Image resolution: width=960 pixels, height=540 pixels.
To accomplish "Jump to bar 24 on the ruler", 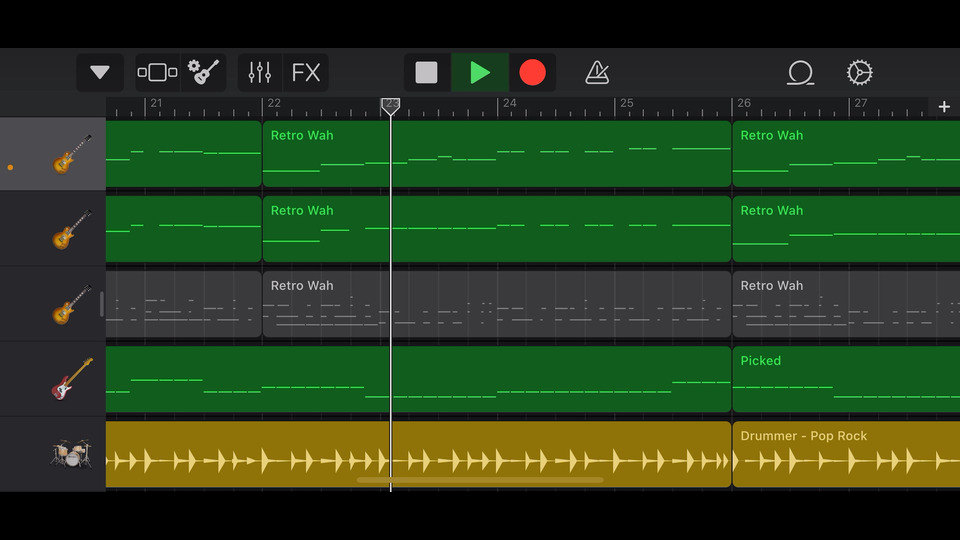I will click(x=509, y=103).
